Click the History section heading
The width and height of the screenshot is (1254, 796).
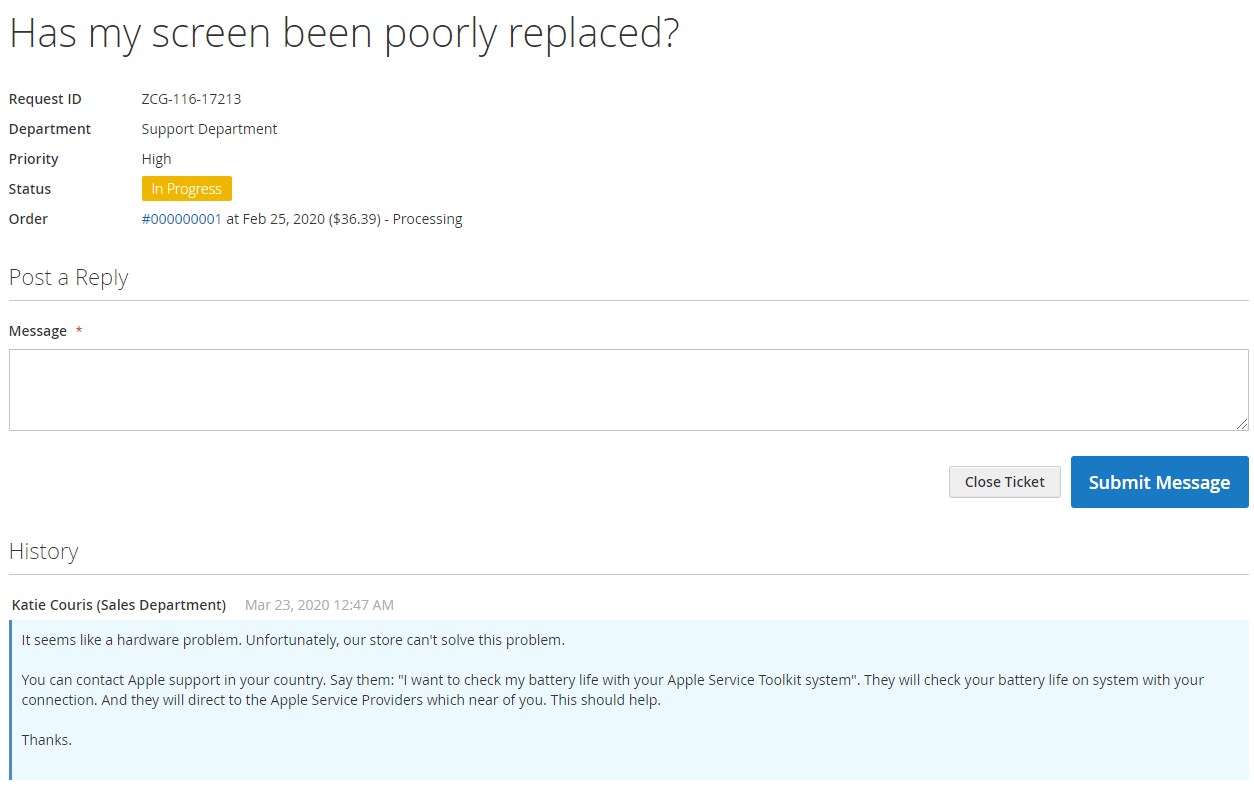[44, 551]
